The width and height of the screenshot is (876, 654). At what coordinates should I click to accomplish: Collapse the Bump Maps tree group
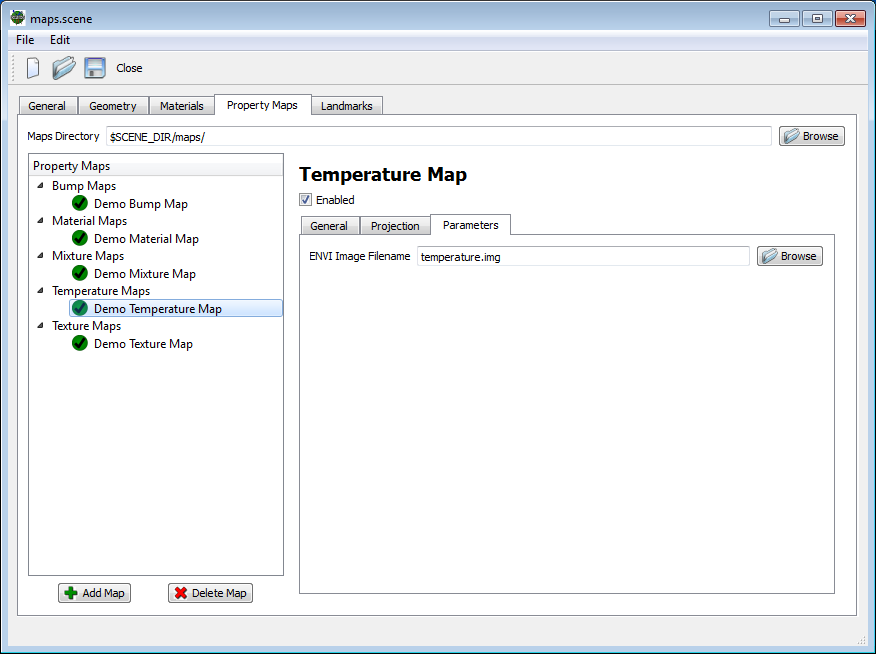(40, 185)
